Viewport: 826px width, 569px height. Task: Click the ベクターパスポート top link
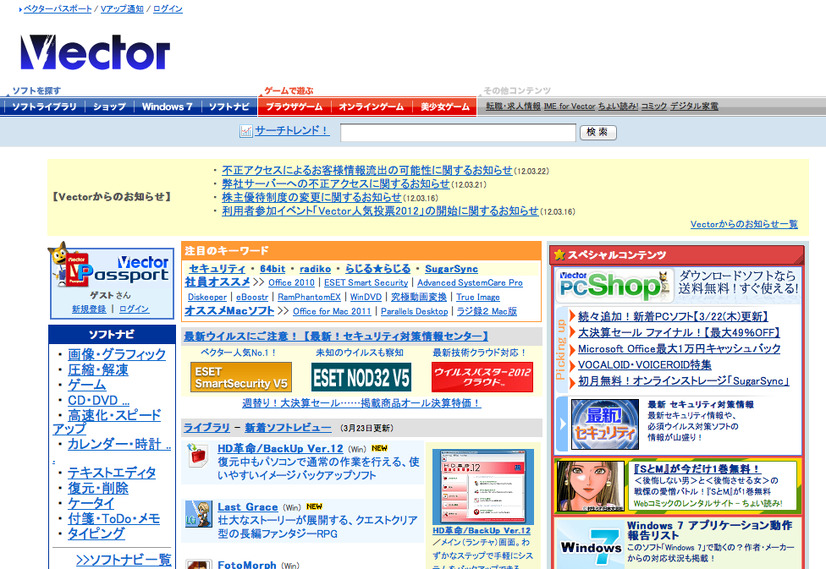pyautogui.click(x=57, y=9)
